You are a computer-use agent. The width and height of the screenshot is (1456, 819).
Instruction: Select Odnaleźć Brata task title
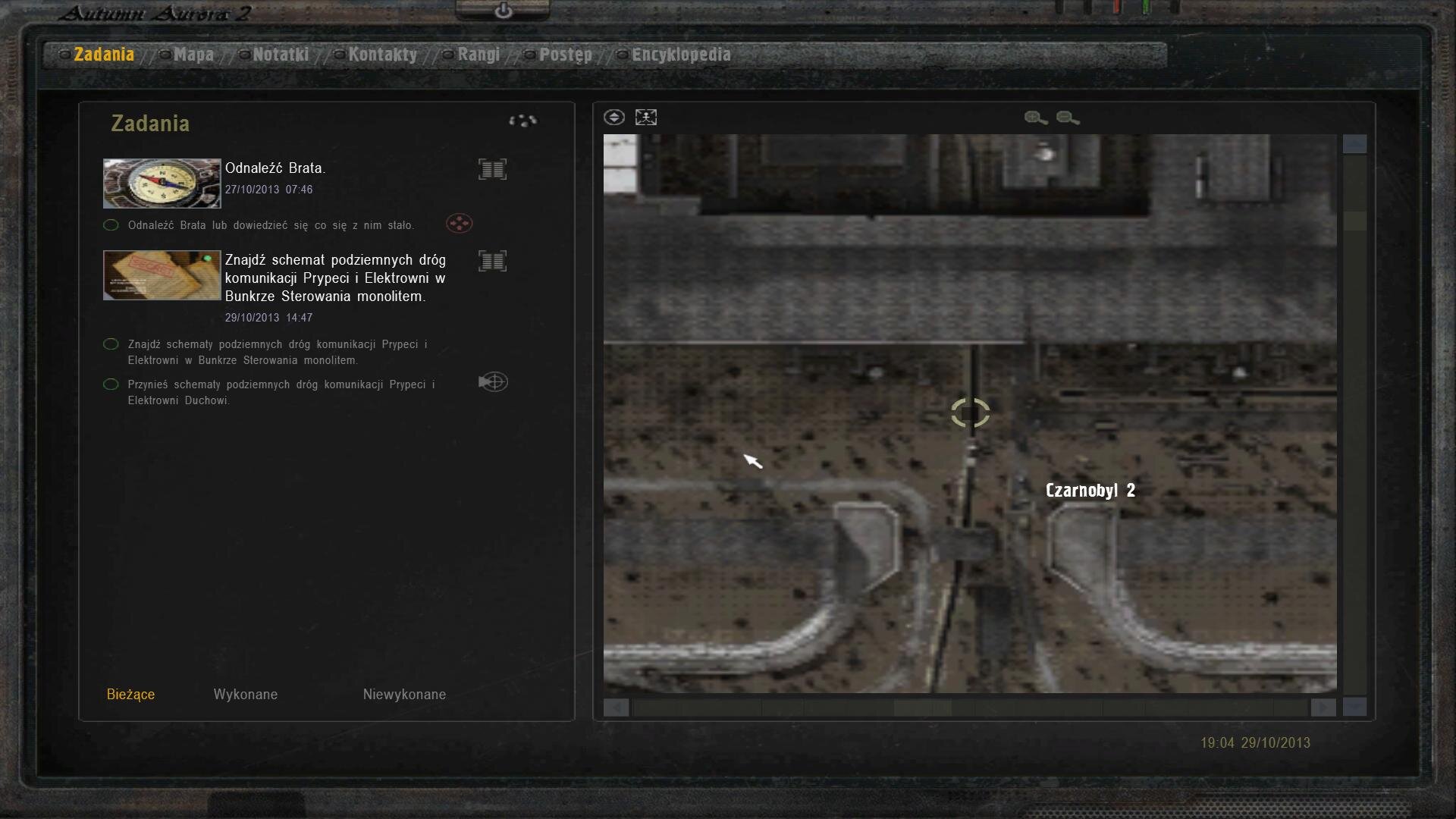pyautogui.click(x=275, y=168)
